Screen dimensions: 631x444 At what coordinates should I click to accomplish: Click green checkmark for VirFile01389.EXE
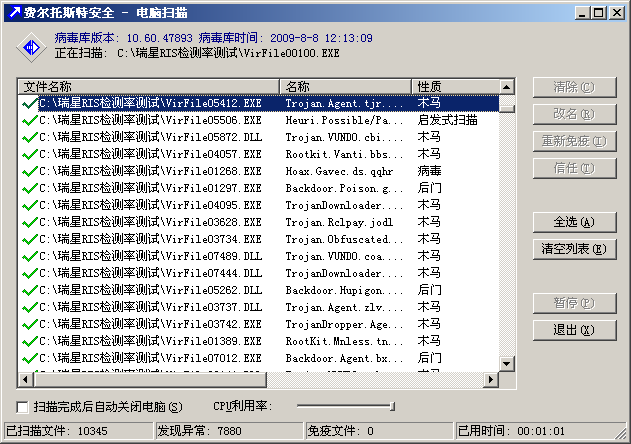(x=30, y=341)
